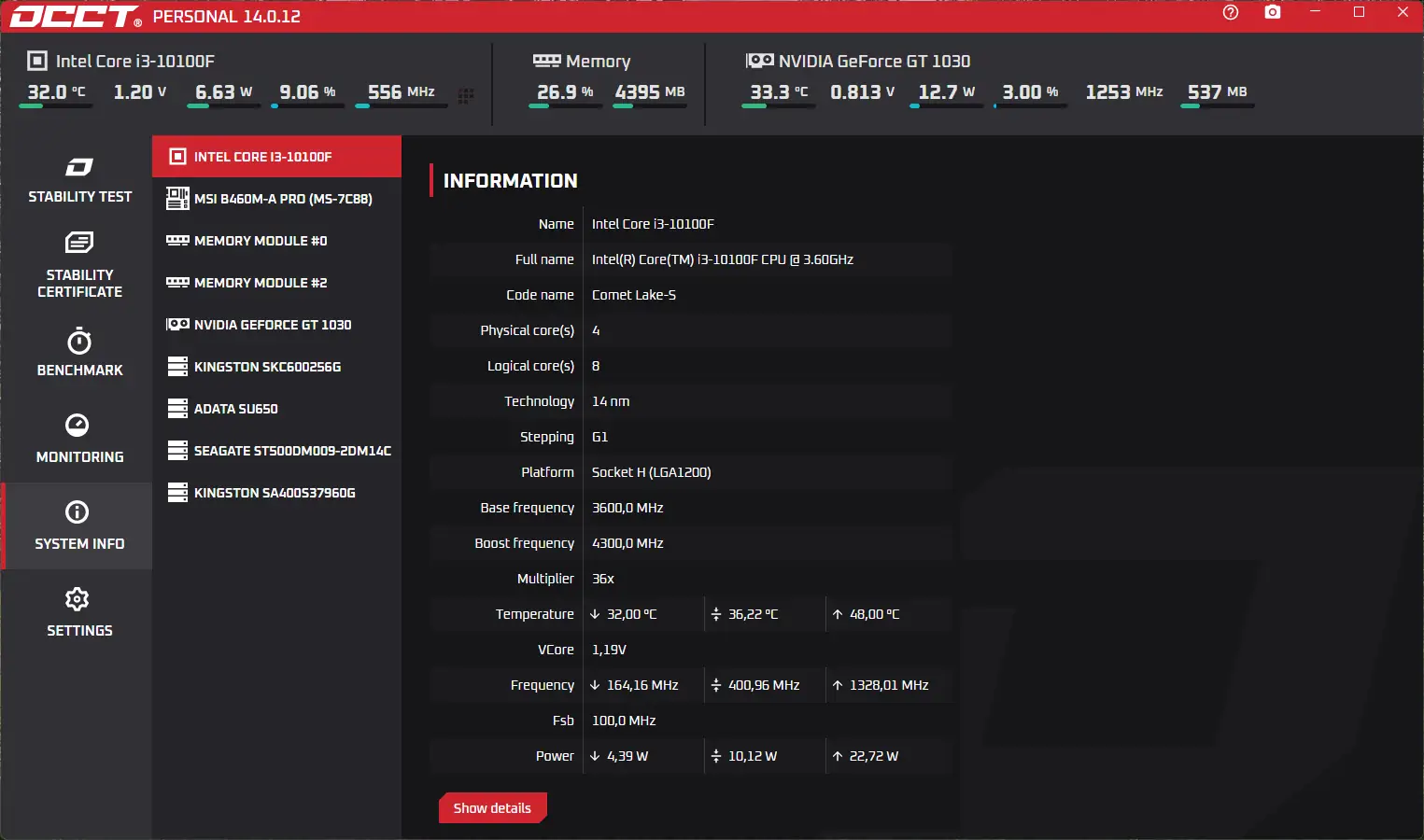Image resolution: width=1424 pixels, height=840 pixels.
Task: Click the CPU temperature reading 32.0 °C
Action: pos(56,92)
